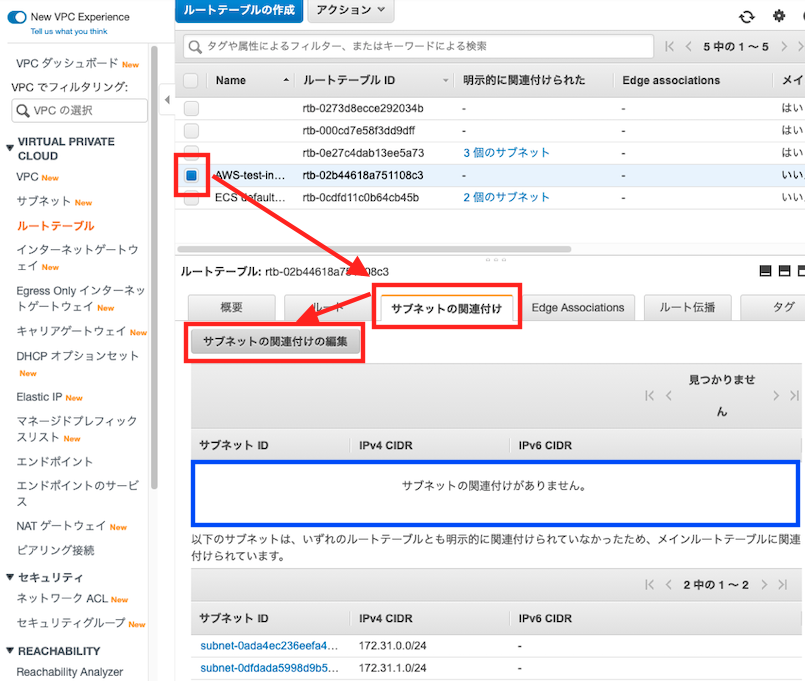Open the 3 個のサブネット link
This screenshot has width=805, height=681.
[506, 153]
